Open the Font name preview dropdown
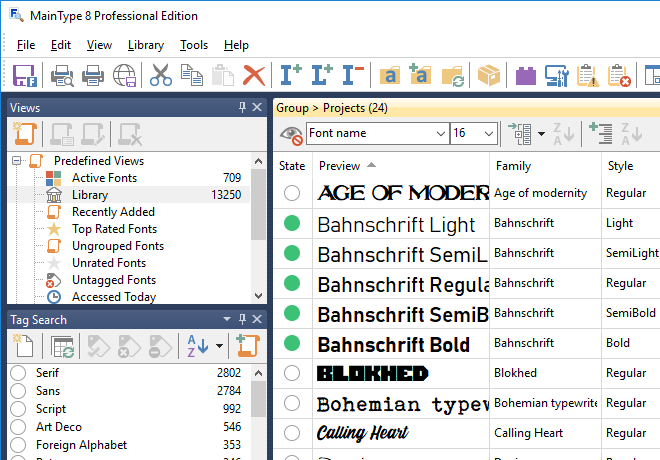 441,133
